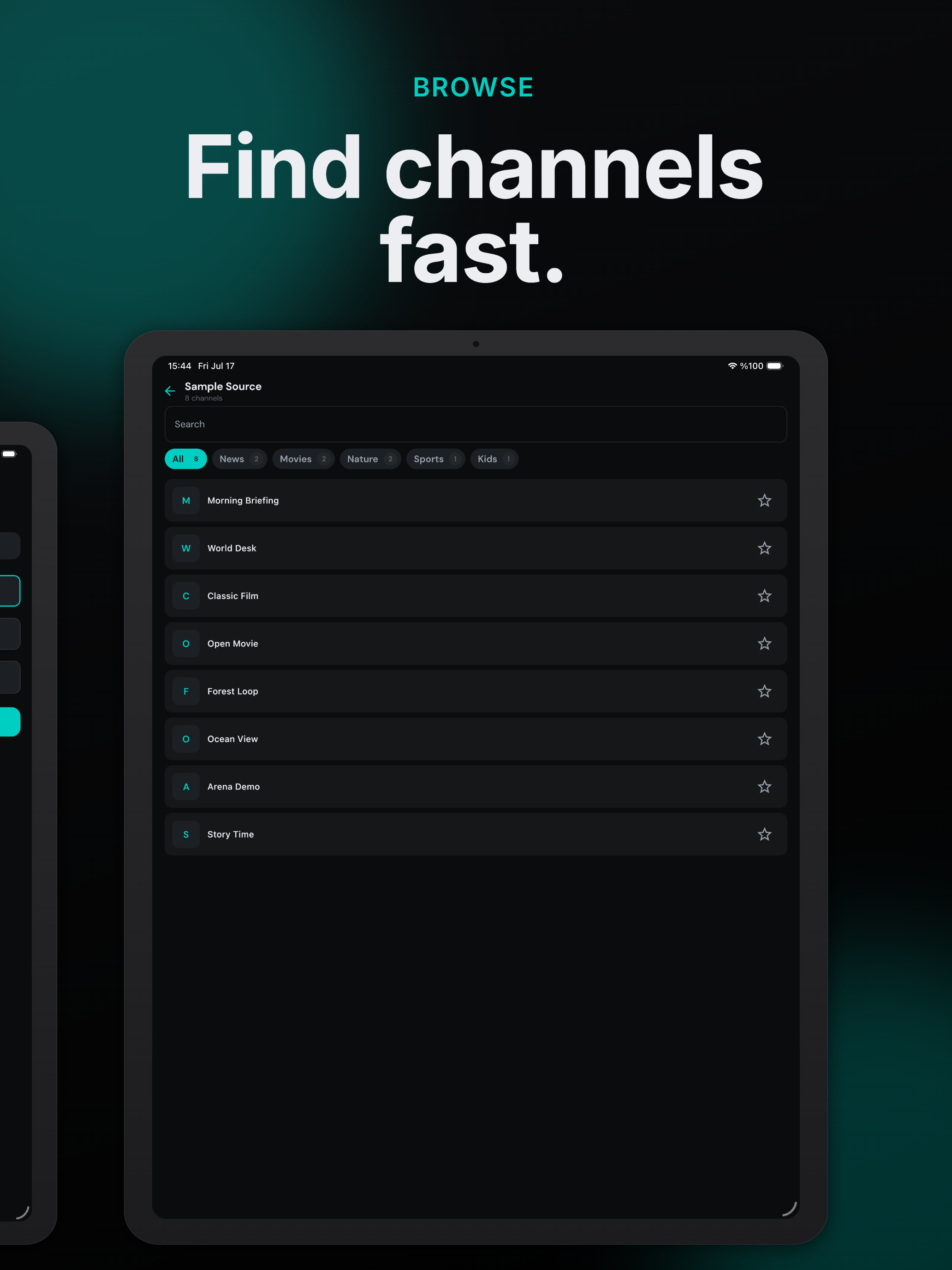Open the Morning Briefing channel
The height and width of the screenshot is (1270, 952).
(476, 501)
